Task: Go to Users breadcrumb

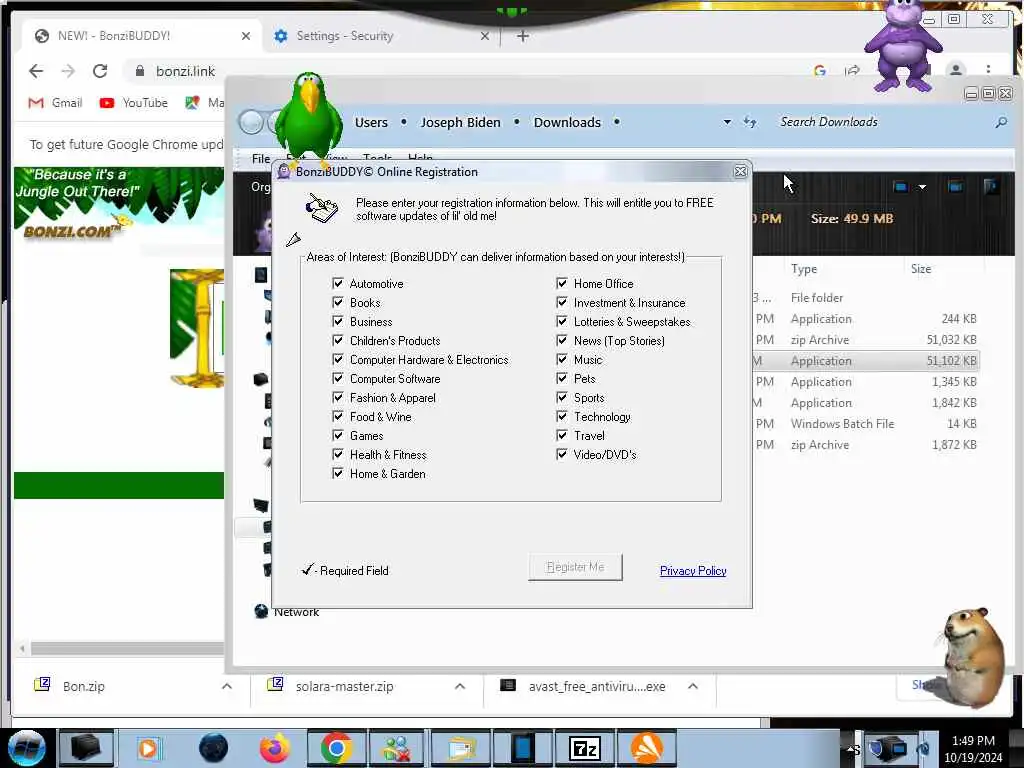Action: point(371,122)
